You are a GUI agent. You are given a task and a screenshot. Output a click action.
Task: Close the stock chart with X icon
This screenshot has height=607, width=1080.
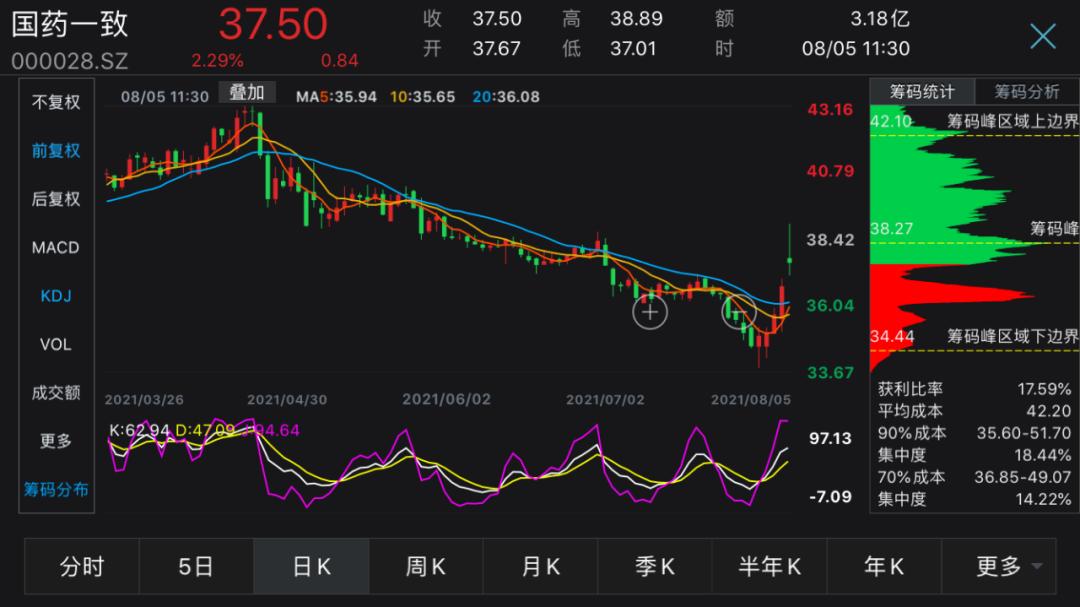1043,36
